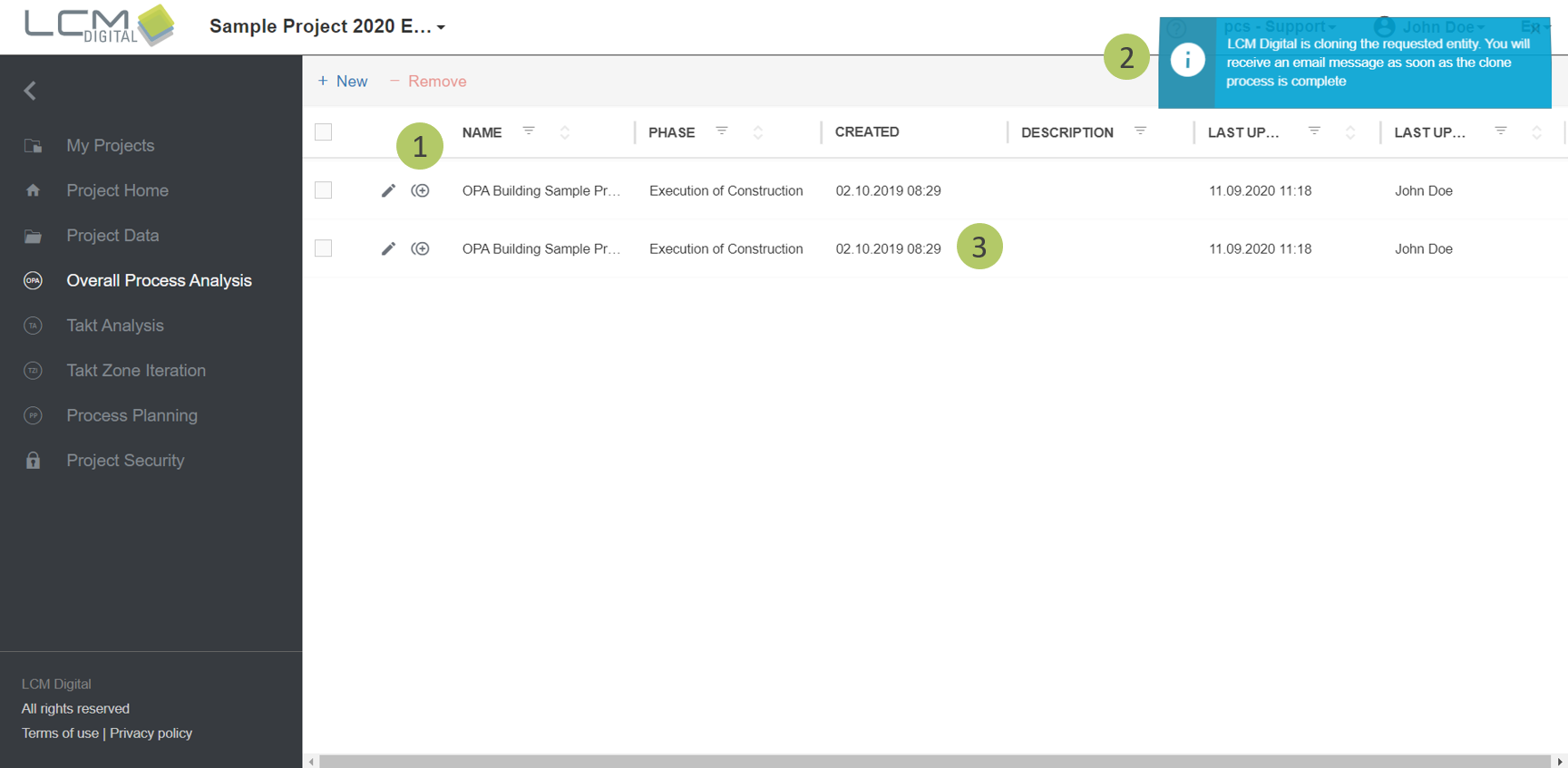Image resolution: width=1568 pixels, height=768 pixels.
Task: Click the clone icon in second row
Action: point(420,248)
